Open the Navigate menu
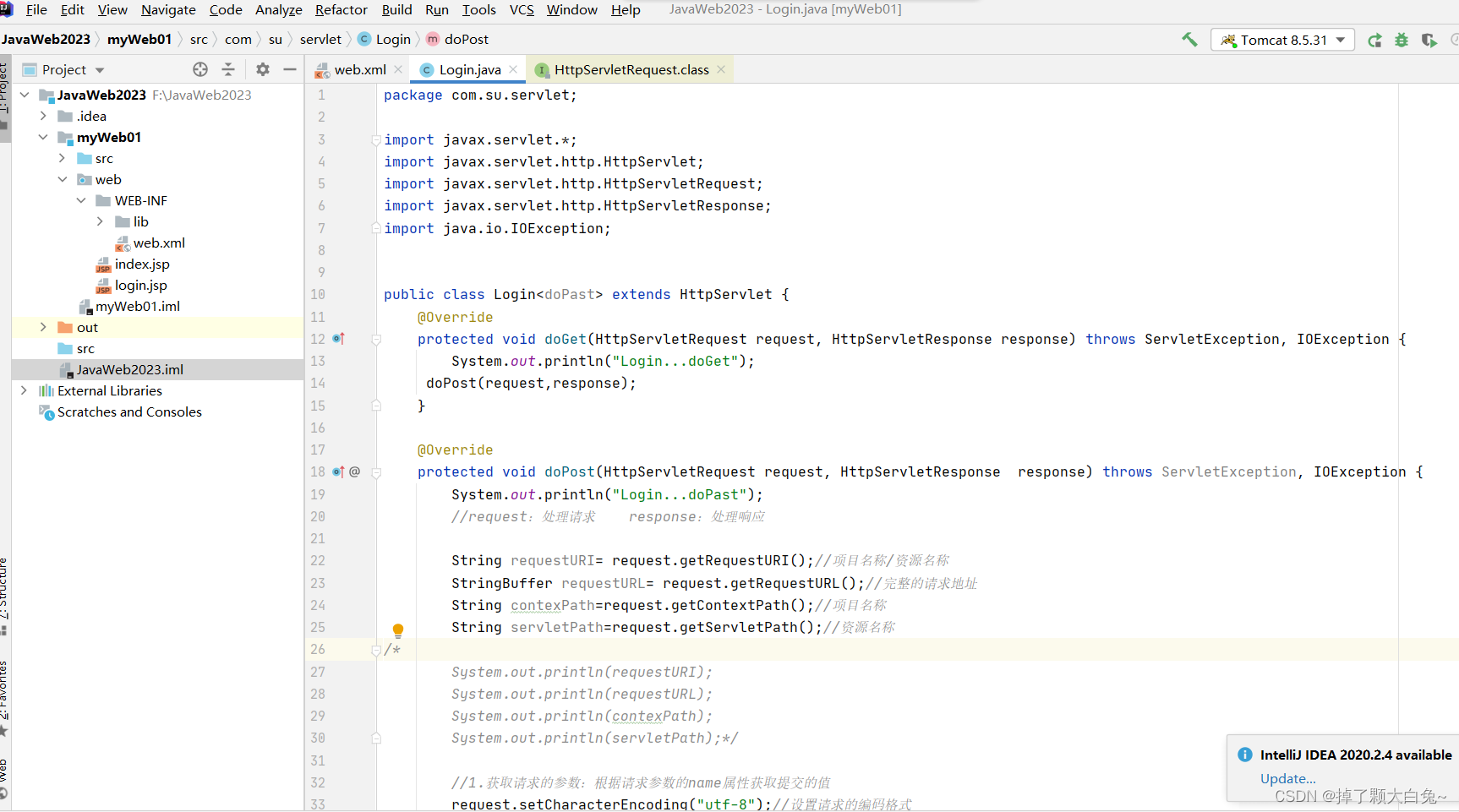1459x812 pixels. coord(168,9)
